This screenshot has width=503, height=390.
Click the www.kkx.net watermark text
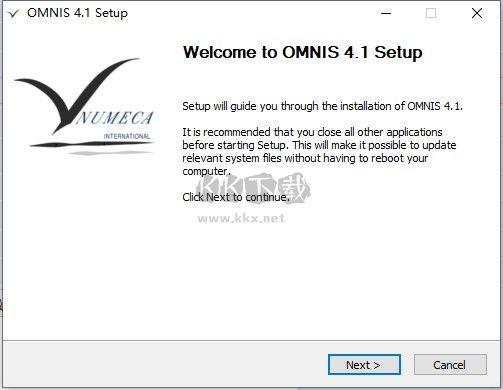tap(241, 218)
